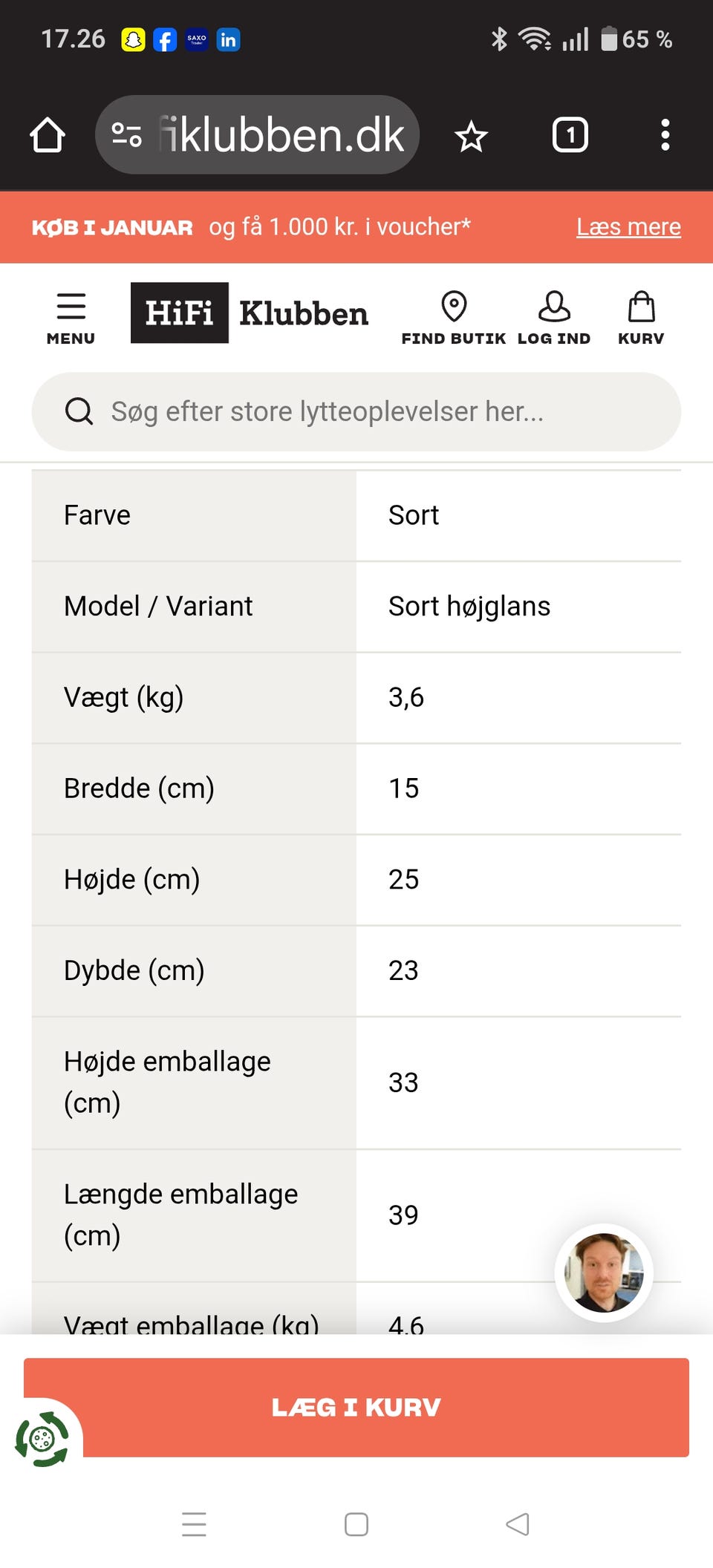Tap the hifiklubben.dk address bar
The image size is (713, 1568).
(x=282, y=135)
